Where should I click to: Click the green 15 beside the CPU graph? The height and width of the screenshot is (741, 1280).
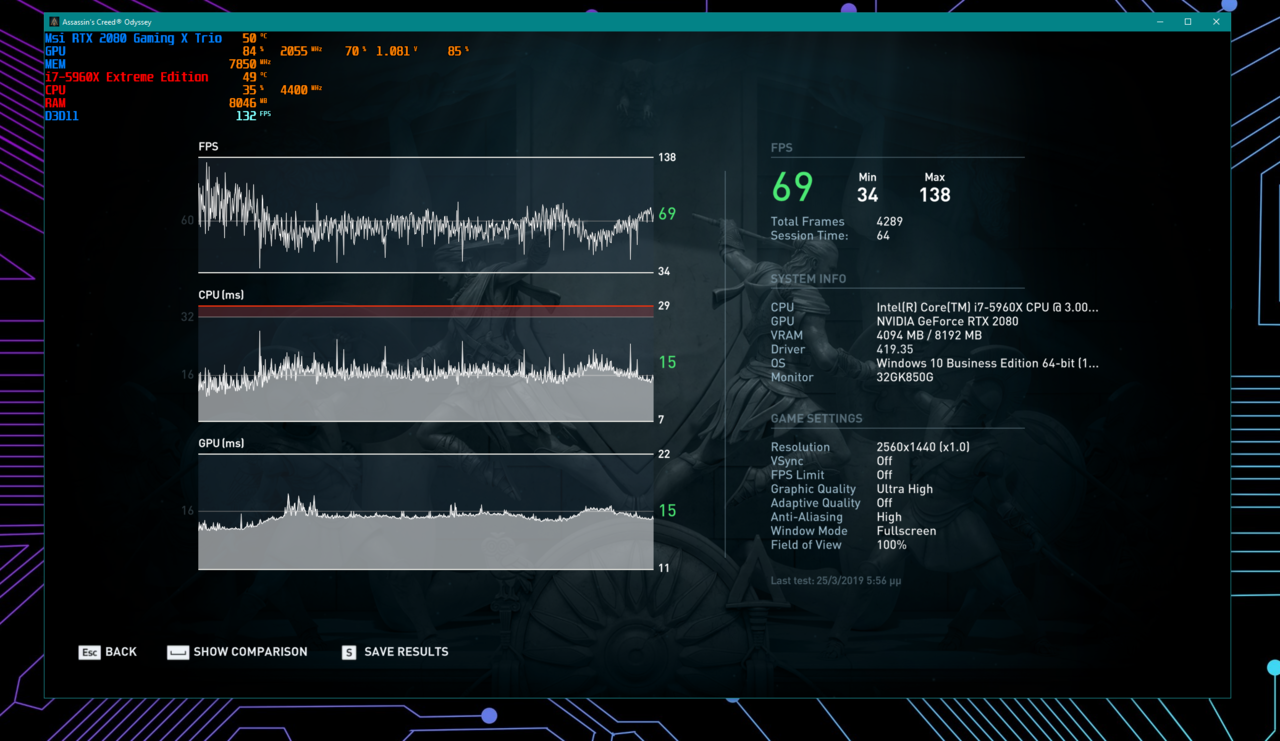(667, 362)
